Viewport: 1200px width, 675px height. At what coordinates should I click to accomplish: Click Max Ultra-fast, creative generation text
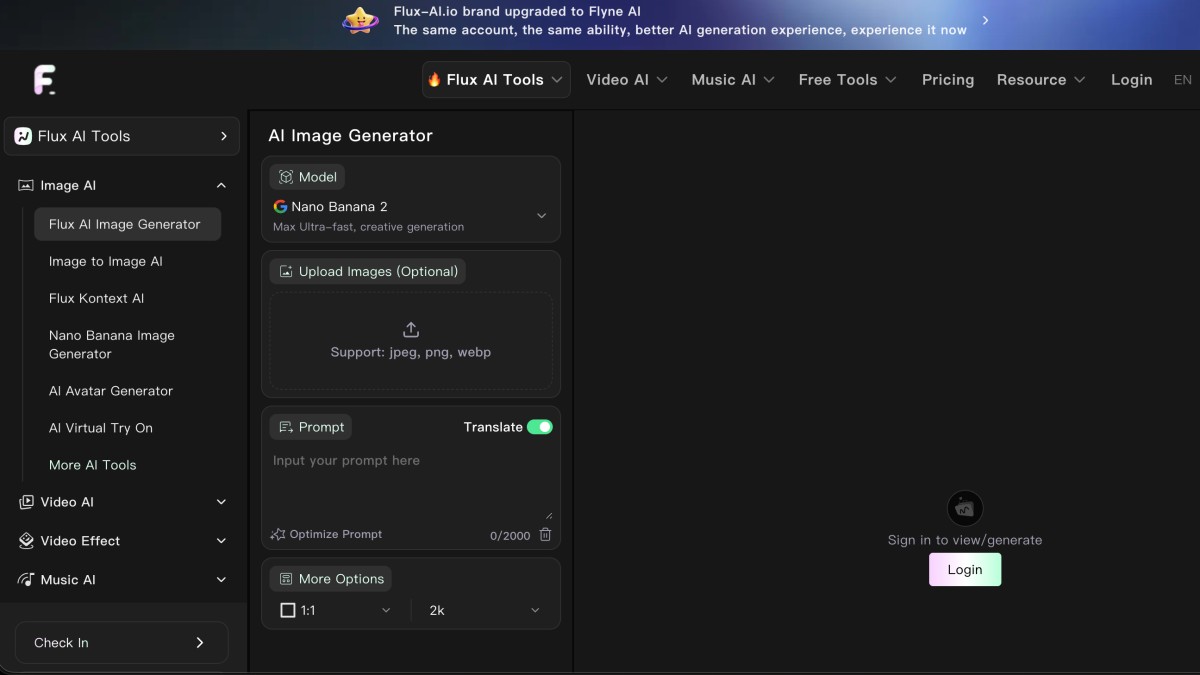tap(368, 227)
